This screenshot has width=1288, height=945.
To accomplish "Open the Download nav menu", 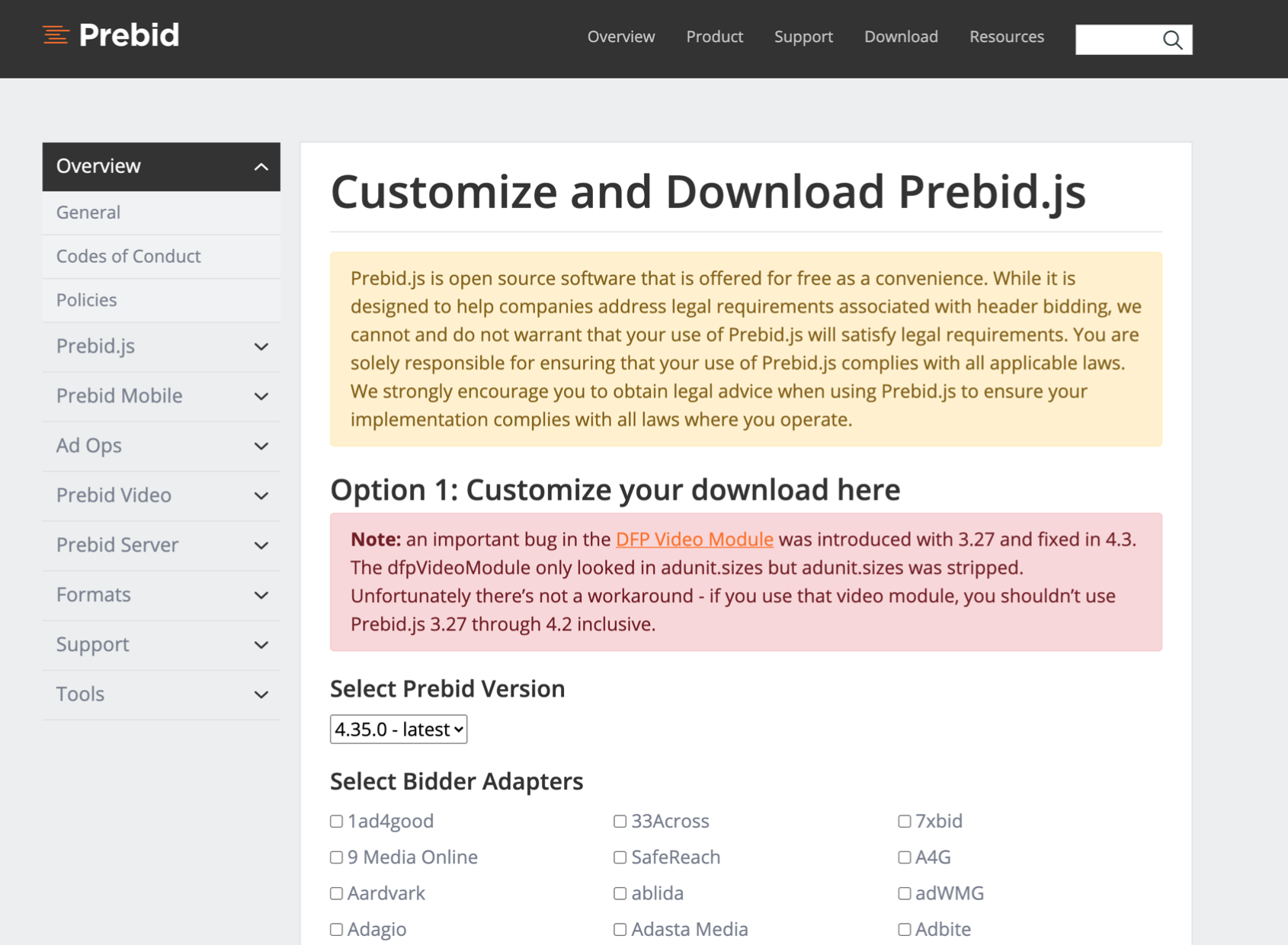I will 901,37.
